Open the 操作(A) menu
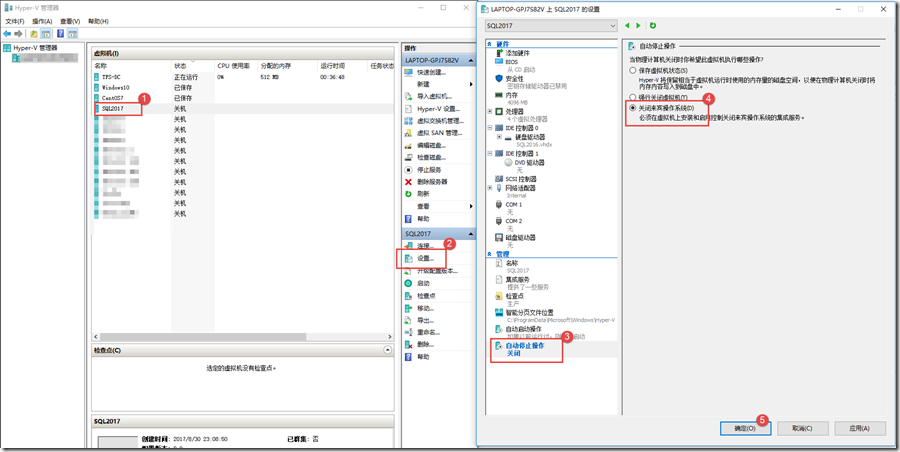Viewport: 900px width, 452px height. [42, 21]
